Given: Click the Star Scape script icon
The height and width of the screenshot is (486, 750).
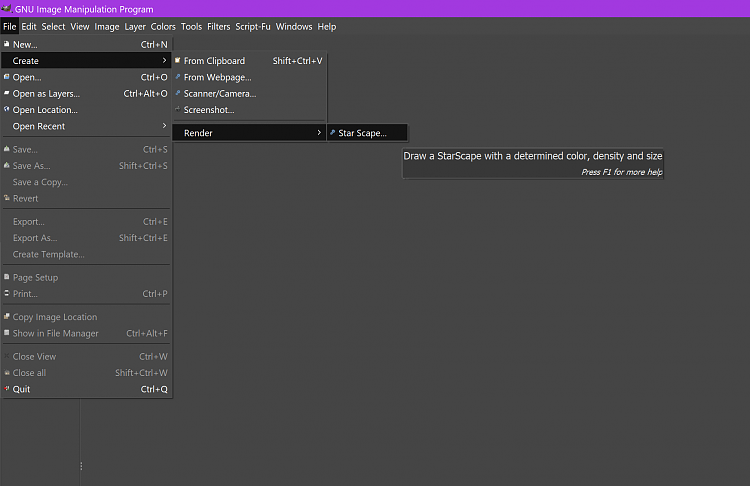Looking at the screenshot, I should [x=332, y=133].
